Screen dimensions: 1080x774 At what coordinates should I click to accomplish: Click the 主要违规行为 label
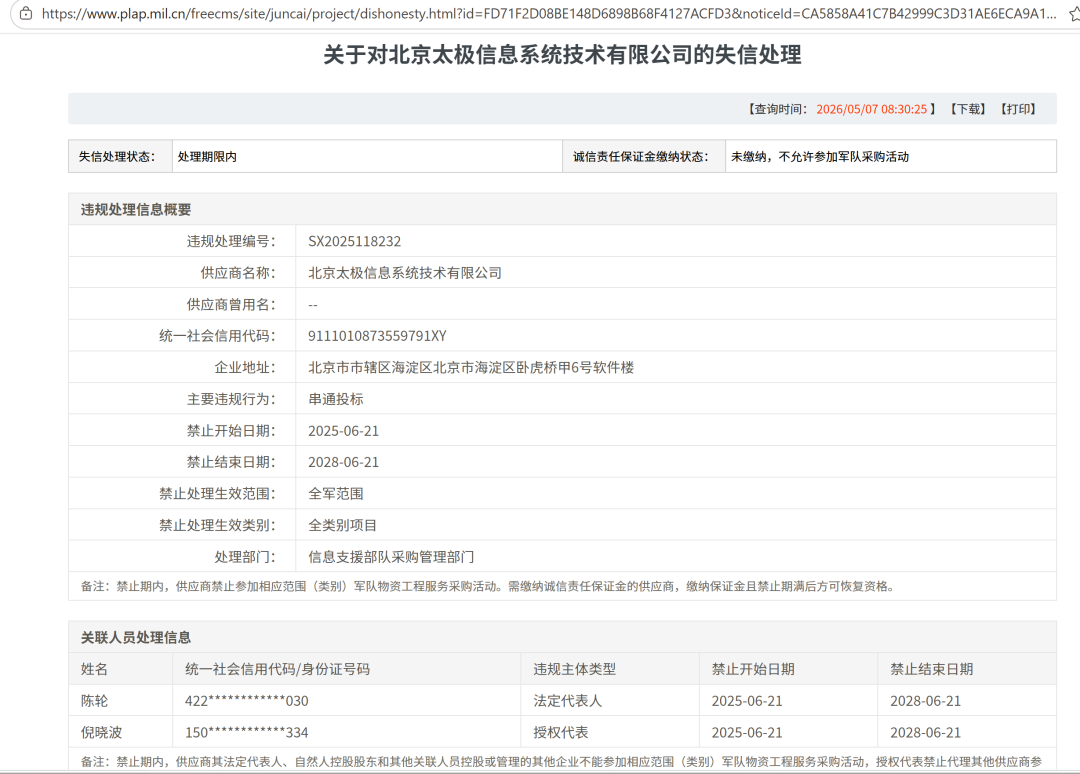click(231, 399)
